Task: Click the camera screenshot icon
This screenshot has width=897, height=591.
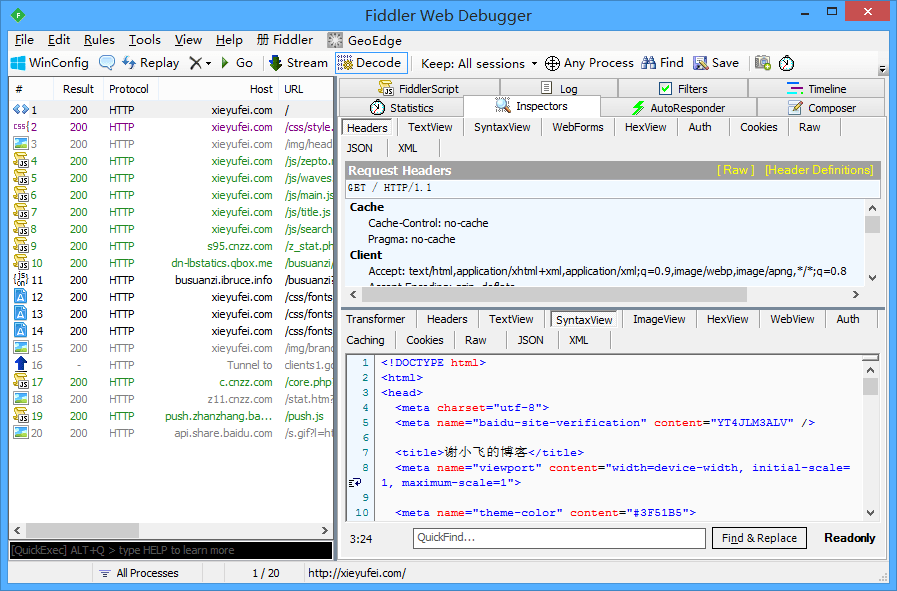Action: coord(763,63)
